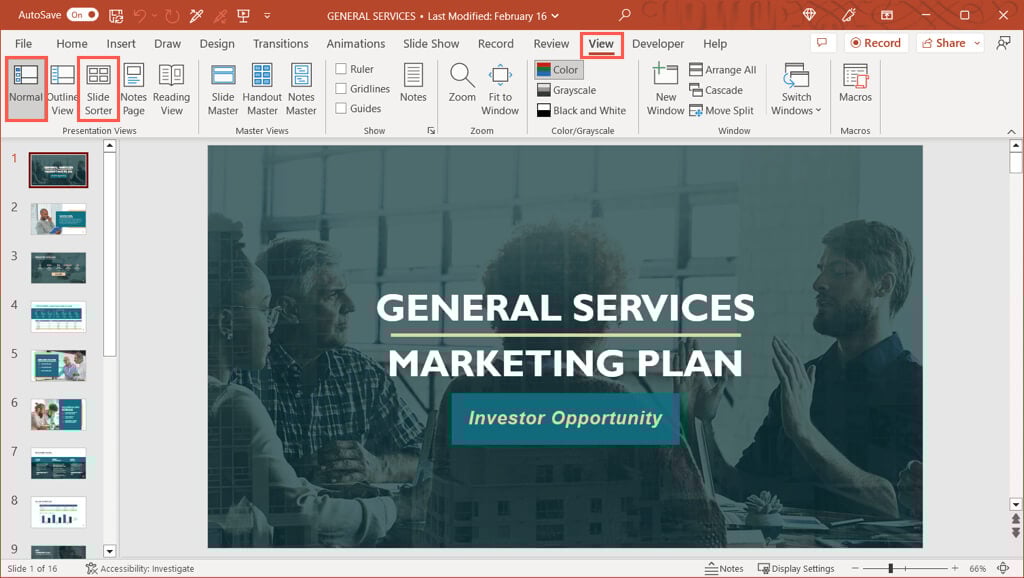Click the Share button
This screenshot has height=578, width=1024.
coord(944,43)
